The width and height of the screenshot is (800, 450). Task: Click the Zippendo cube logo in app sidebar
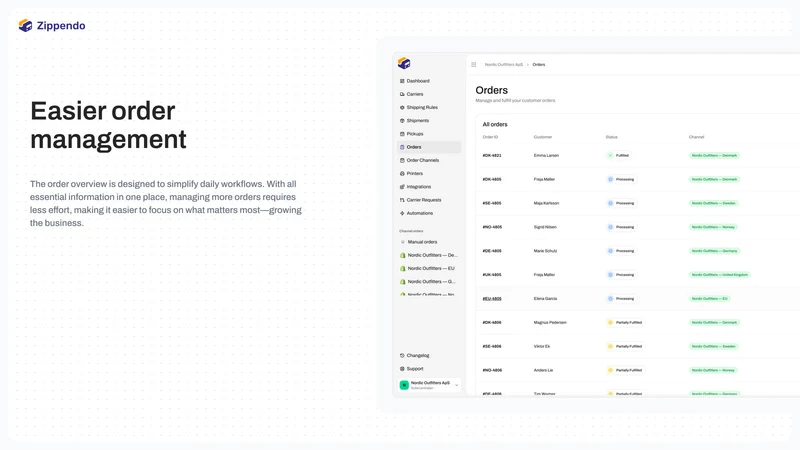pos(404,63)
